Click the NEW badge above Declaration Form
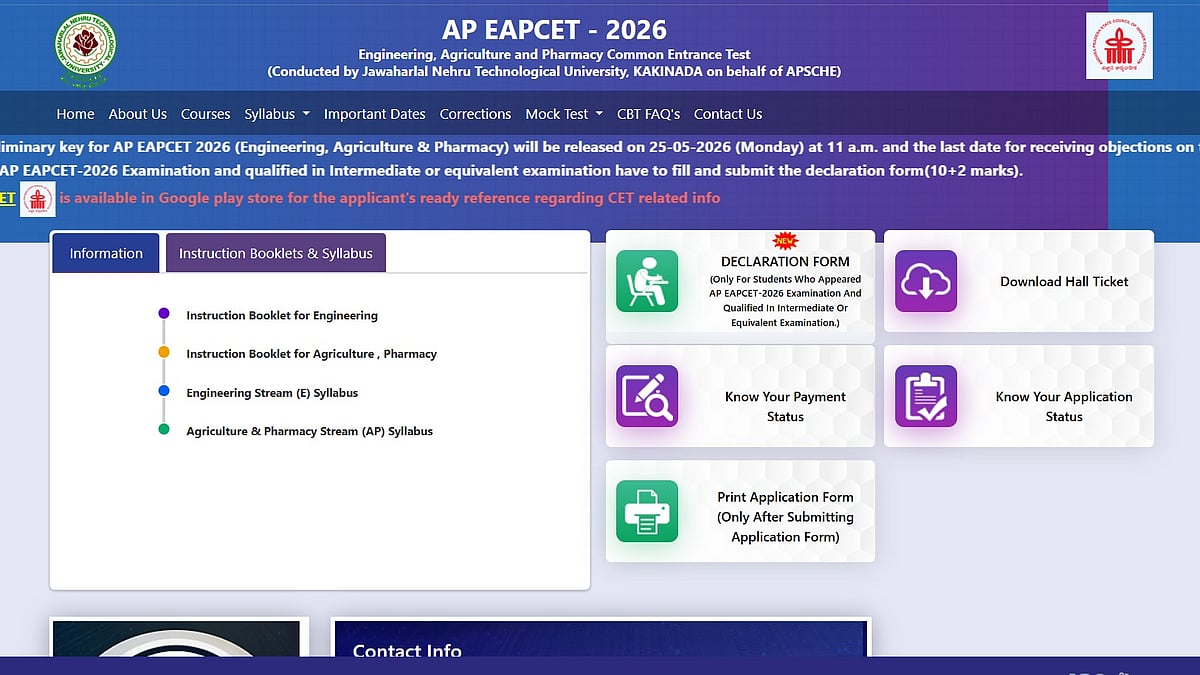 click(x=785, y=242)
